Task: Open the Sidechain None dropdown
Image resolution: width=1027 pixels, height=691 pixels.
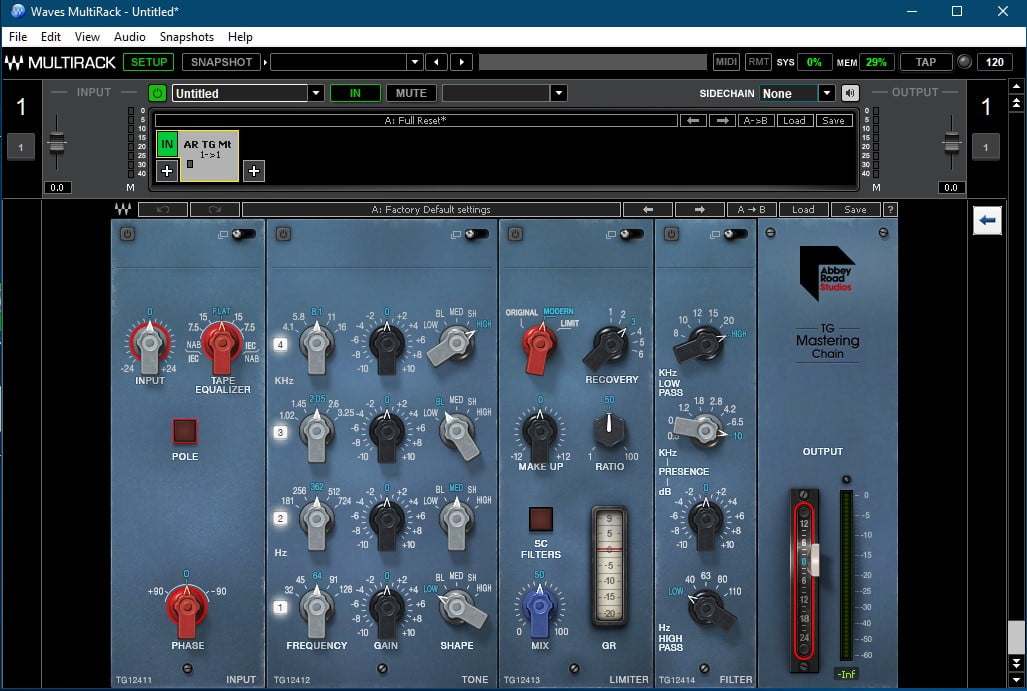Action: point(827,93)
